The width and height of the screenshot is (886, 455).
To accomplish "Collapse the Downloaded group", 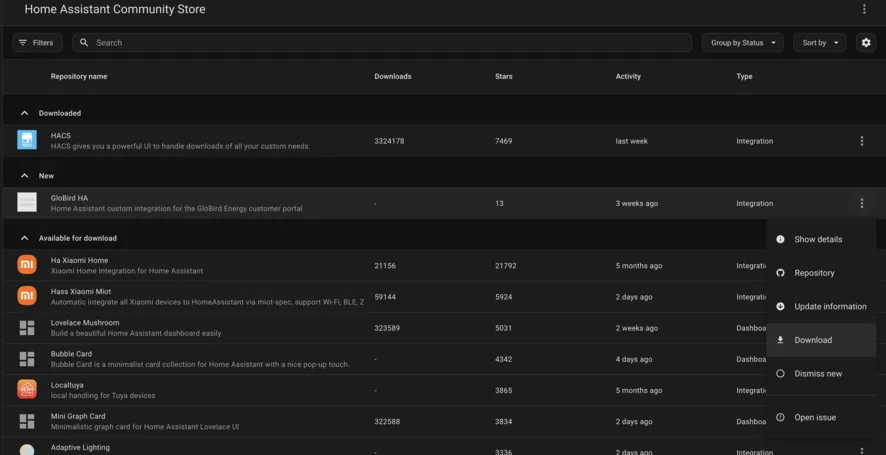I will point(24,113).
